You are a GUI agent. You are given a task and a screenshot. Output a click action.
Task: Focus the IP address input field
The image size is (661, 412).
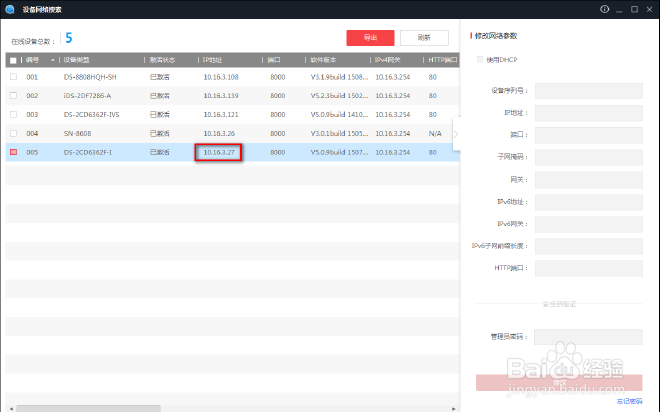click(x=588, y=113)
